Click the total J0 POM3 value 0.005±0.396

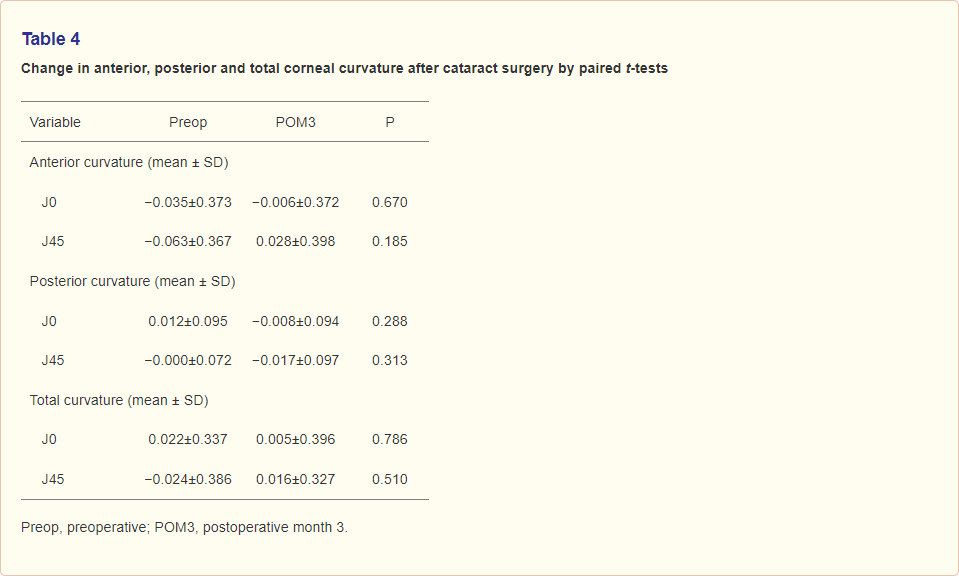pyautogui.click(x=295, y=440)
